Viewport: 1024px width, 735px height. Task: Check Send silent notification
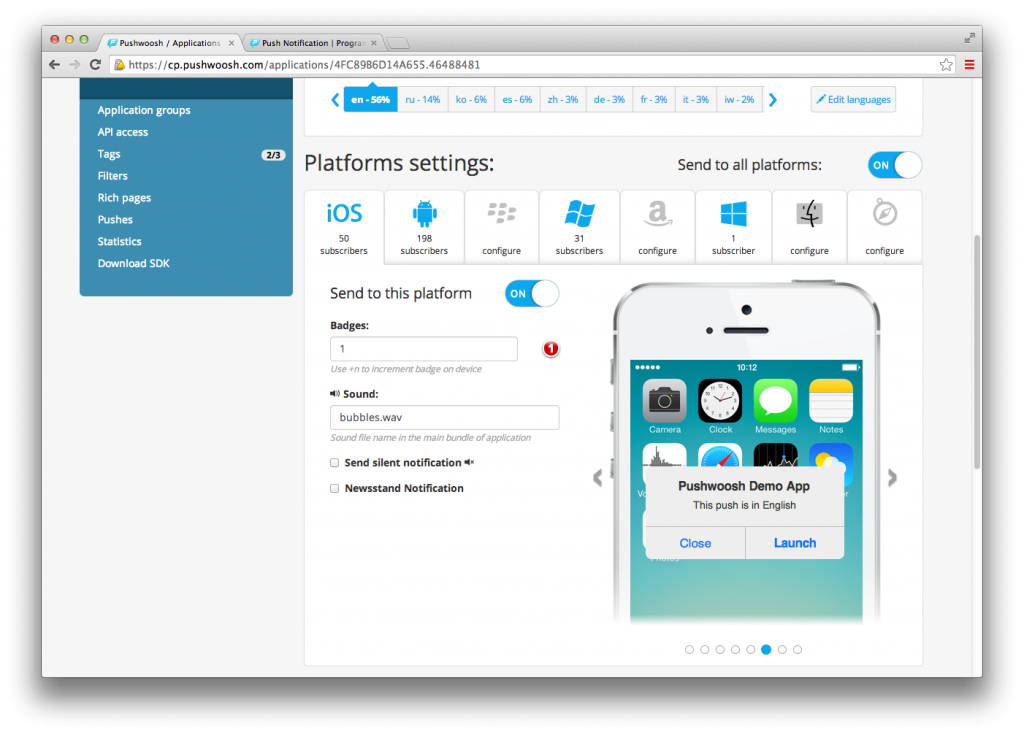click(x=334, y=463)
